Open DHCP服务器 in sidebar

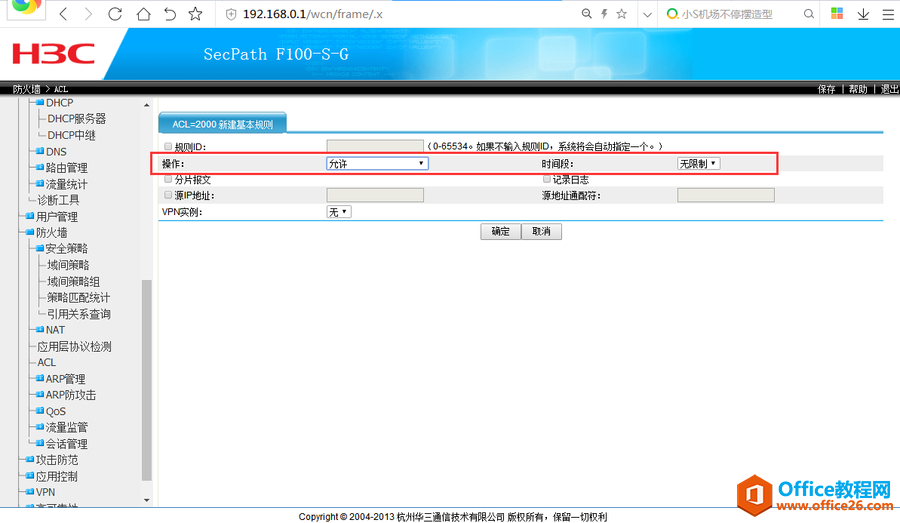pos(76,119)
